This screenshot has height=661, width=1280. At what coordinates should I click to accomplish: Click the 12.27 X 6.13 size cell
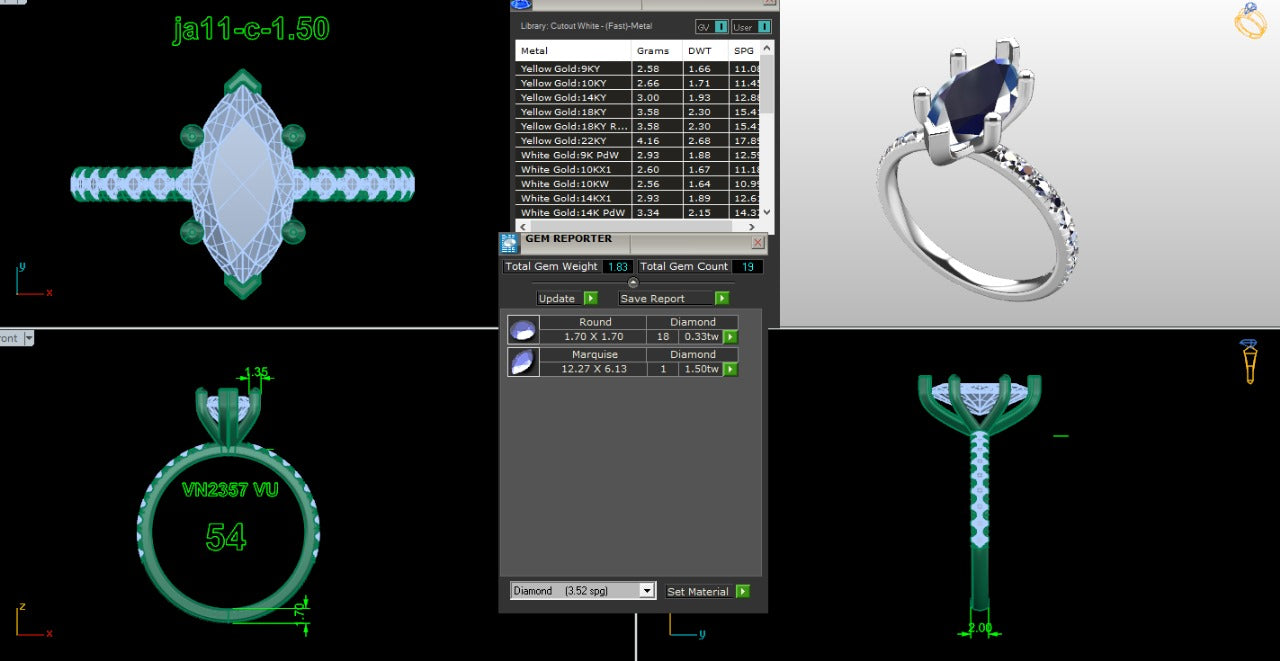594,369
